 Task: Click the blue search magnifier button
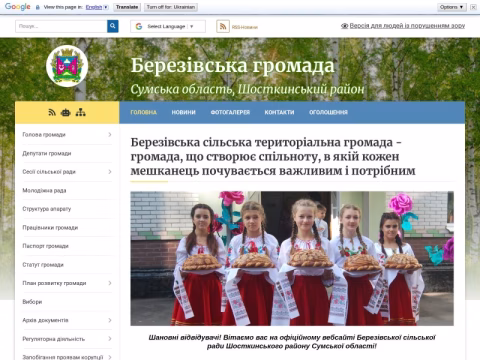pyautogui.click(x=113, y=26)
